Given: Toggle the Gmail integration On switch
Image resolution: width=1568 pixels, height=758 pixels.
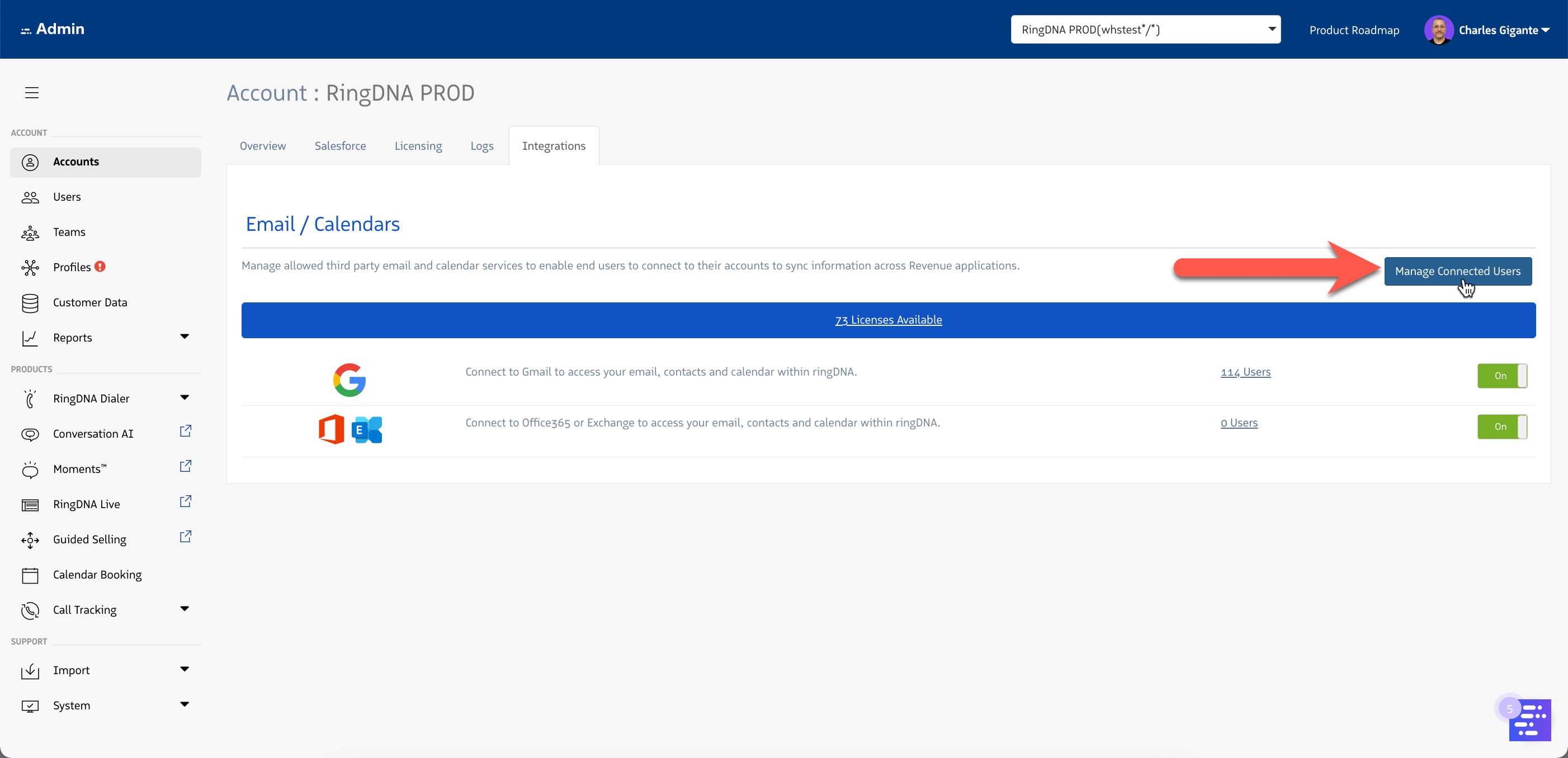Looking at the screenshot, I should click(x=1501, y=375).
